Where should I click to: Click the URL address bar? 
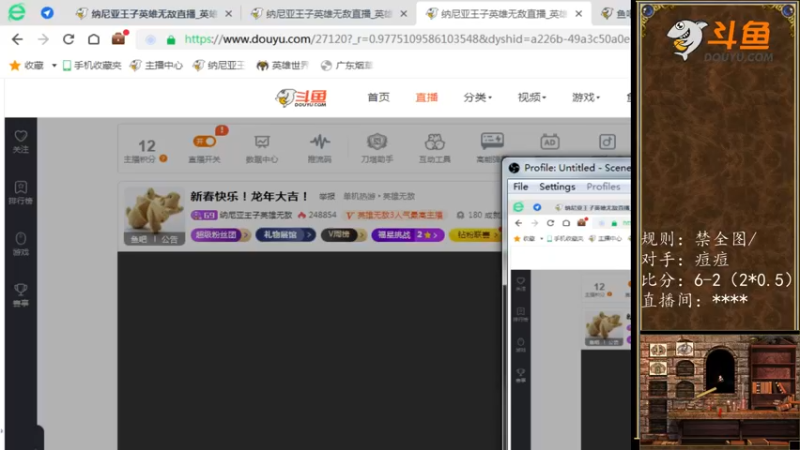coord(383,39)
